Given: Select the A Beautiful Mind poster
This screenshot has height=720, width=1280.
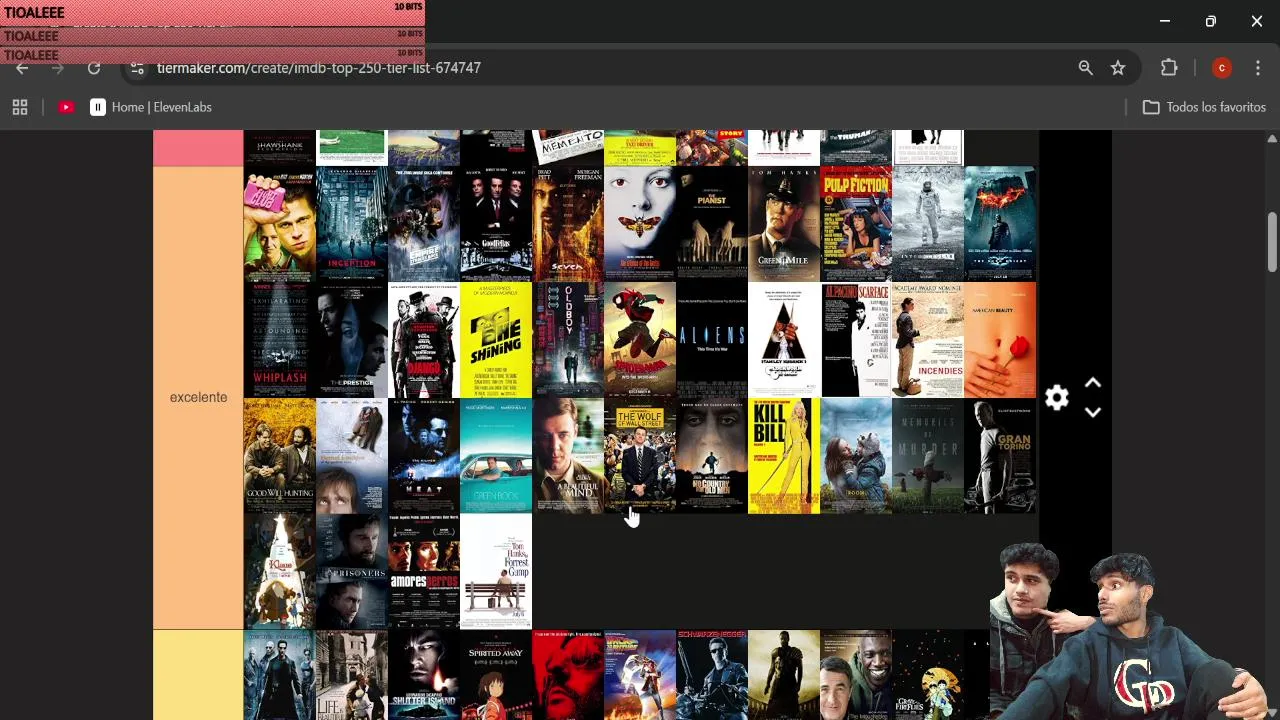Looking at the screenshot, I should (567, 456).
